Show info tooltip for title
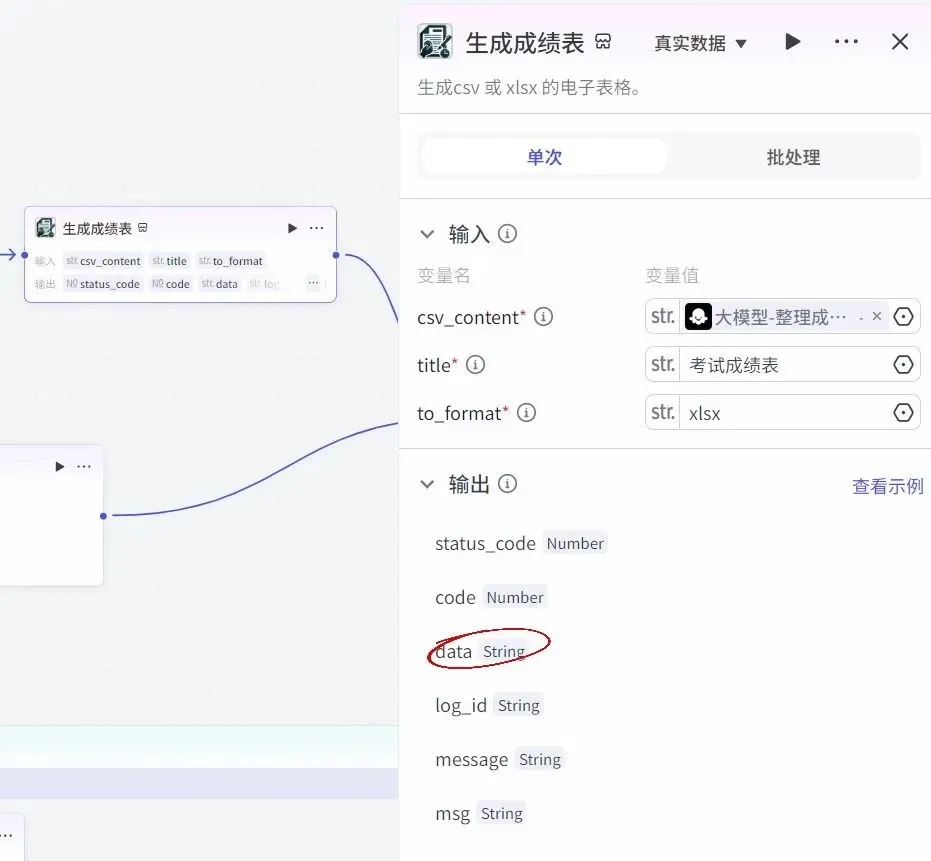This screenshot has height=861, width=931. [x=475, y=364]
